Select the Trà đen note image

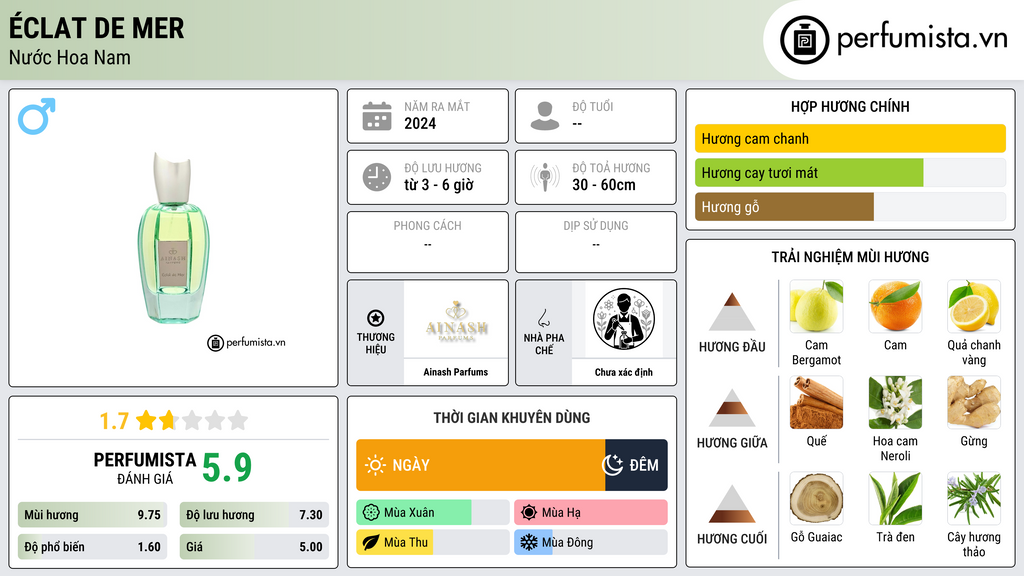895,499
